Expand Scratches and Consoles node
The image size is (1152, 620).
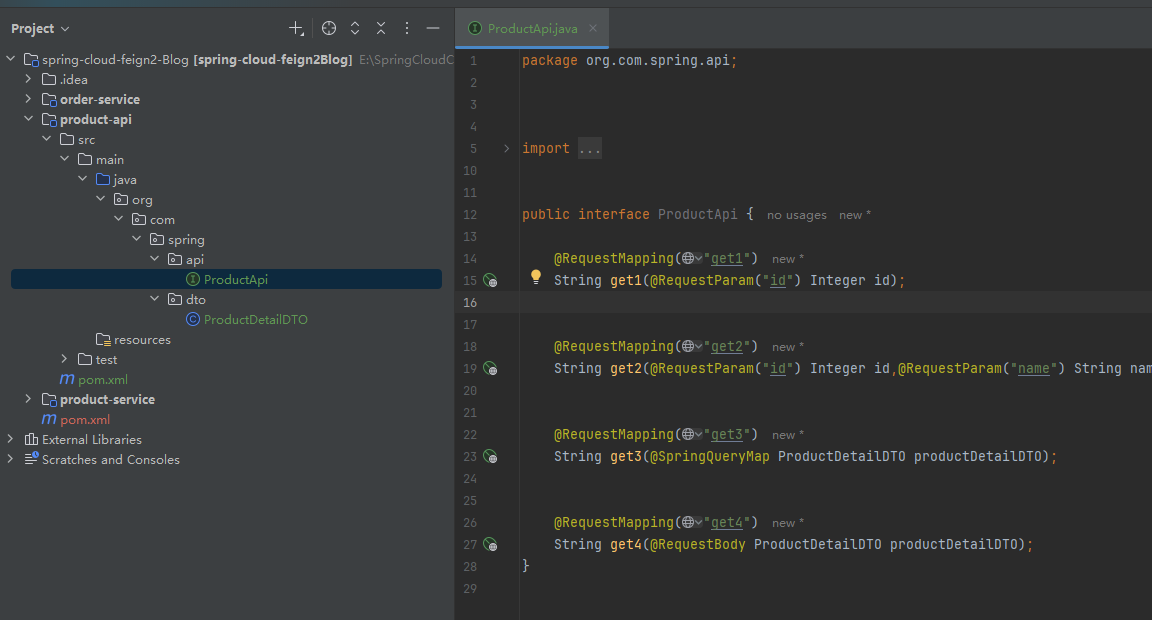click(10, 459)
